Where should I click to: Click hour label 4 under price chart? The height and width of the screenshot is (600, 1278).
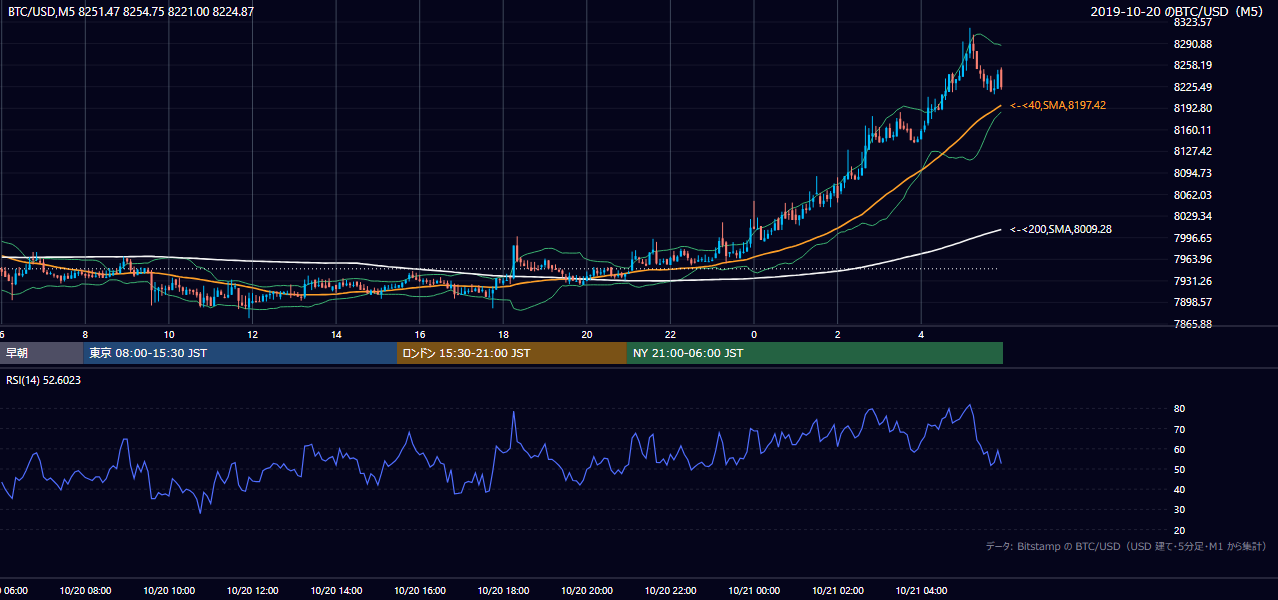tap(921, 334)
